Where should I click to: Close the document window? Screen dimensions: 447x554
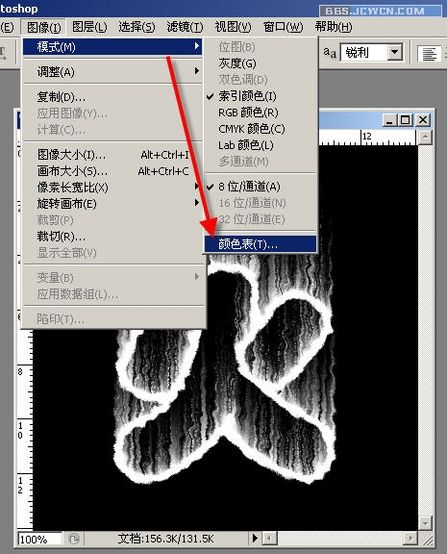[423, 120]
